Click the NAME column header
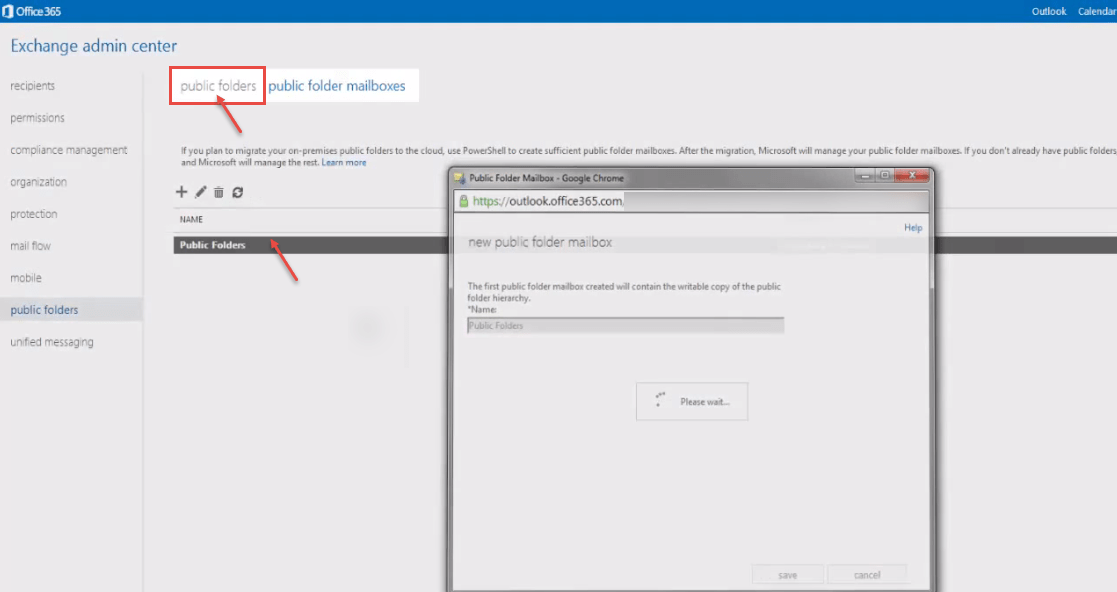The height and width of the screenshot is (592, 1117). [191, 219]
